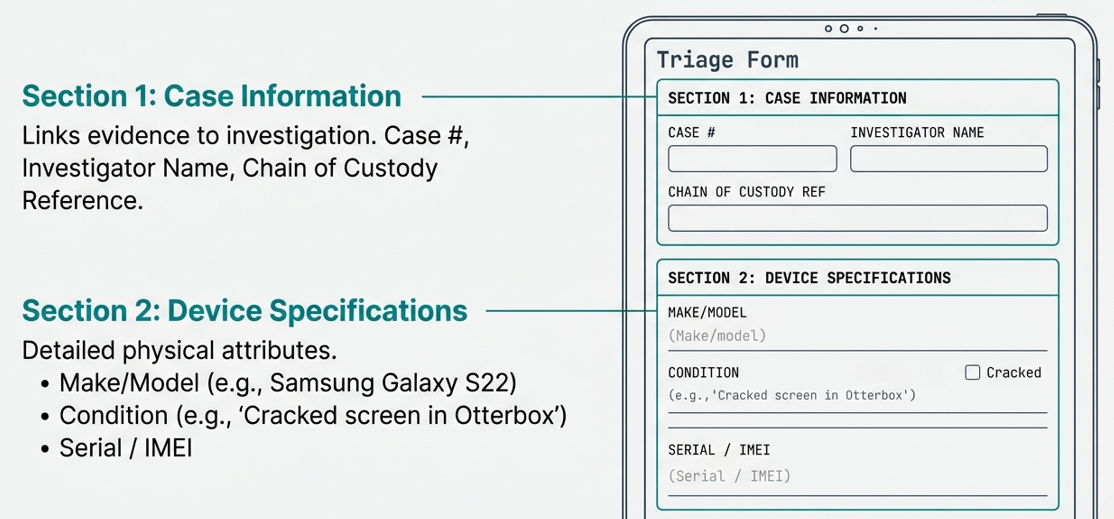
Task: Click the Triage Form title
Action: click(x=727, y=59)
